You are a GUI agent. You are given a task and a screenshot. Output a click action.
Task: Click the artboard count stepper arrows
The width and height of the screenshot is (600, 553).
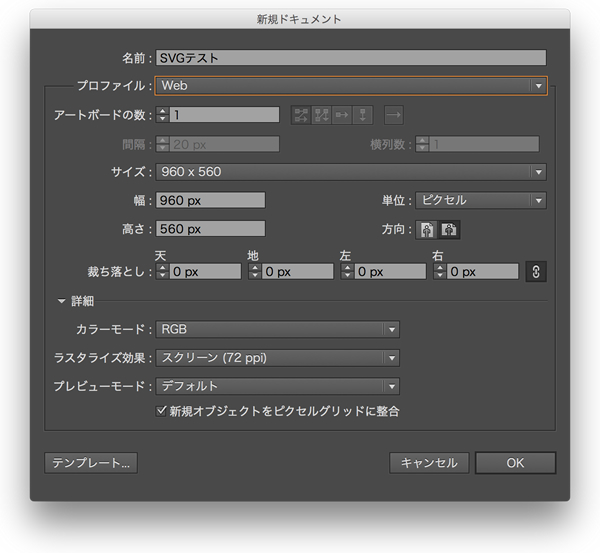click(x=162, y=115)
